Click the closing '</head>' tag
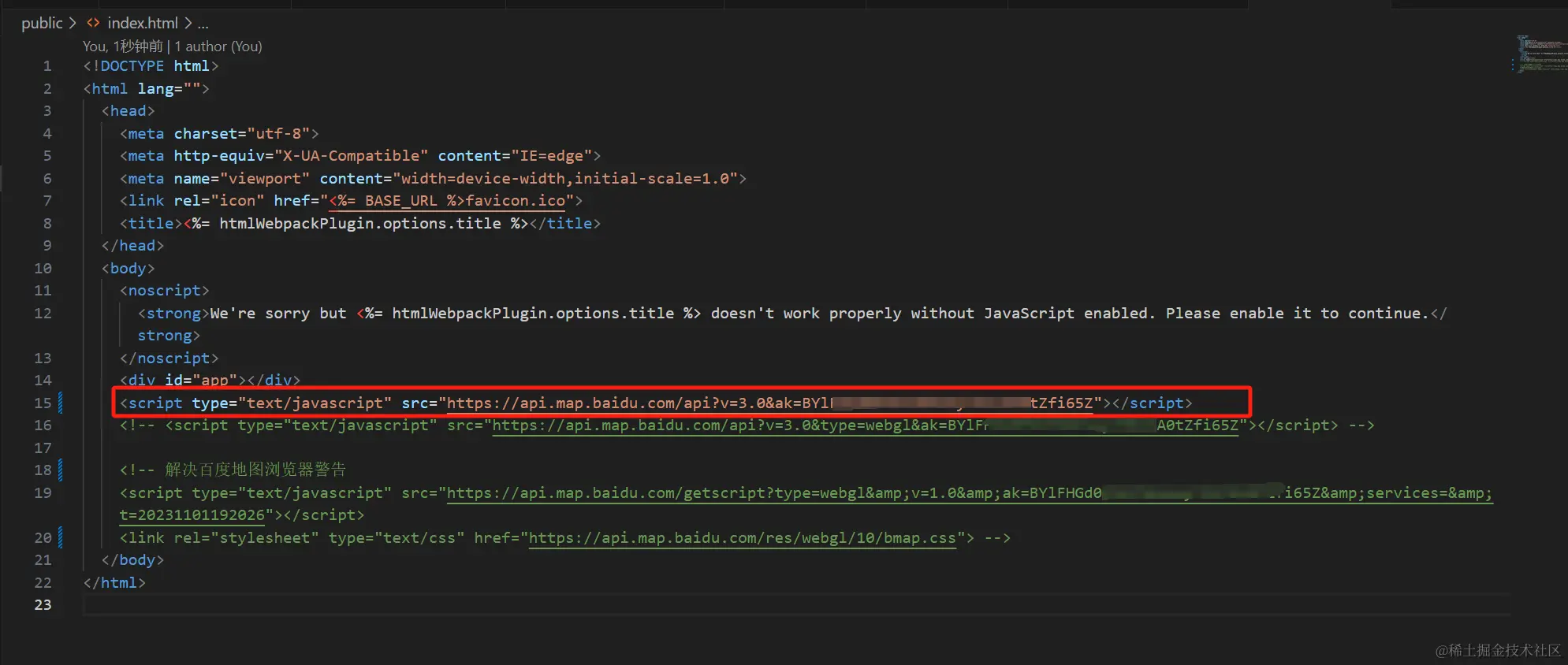Viewport: 1568px width, 665px height. 132,246
